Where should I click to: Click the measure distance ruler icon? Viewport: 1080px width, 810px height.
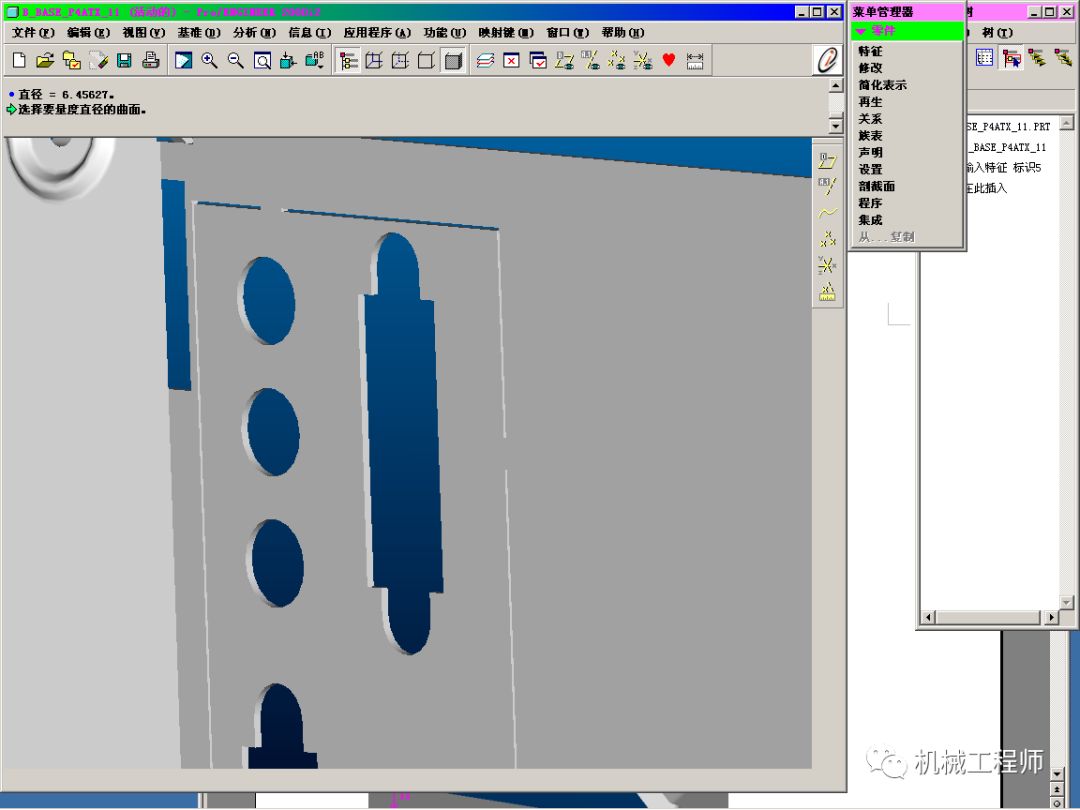click(695, 61)
